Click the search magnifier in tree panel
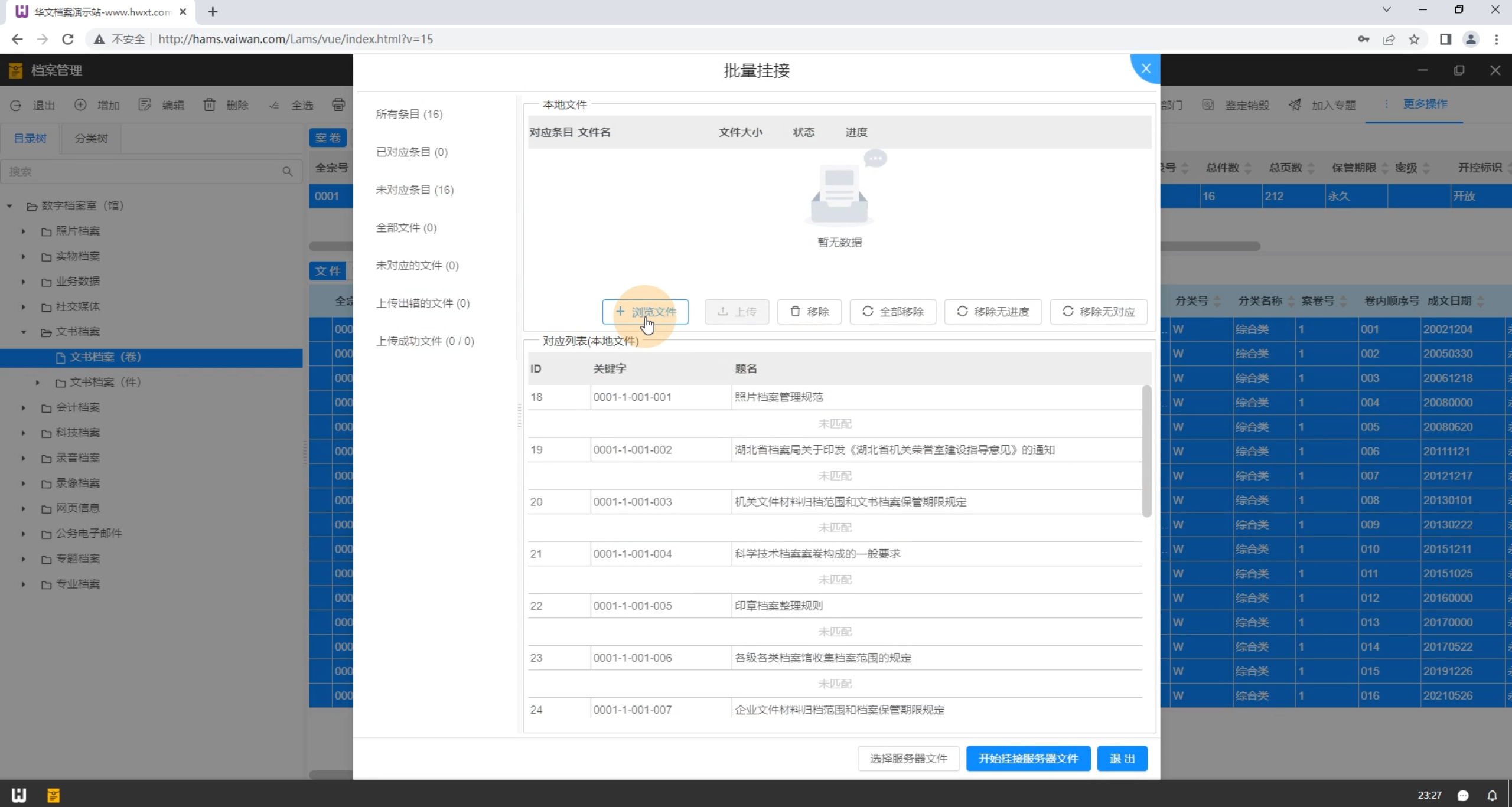Screen dimensions: 1512x807 click(x=288, y=172)
